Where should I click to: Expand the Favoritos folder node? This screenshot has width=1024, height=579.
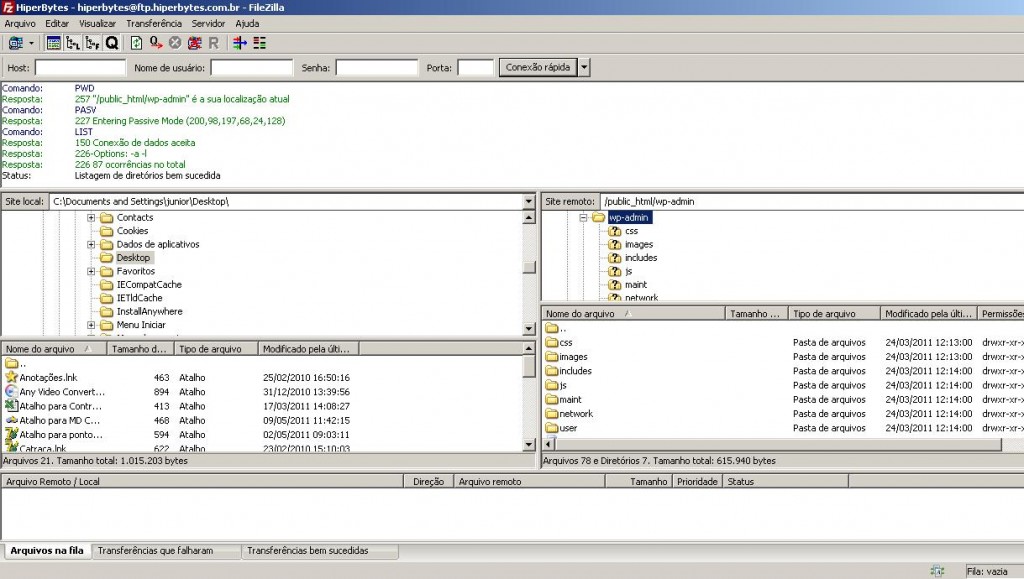coord(91,271)
